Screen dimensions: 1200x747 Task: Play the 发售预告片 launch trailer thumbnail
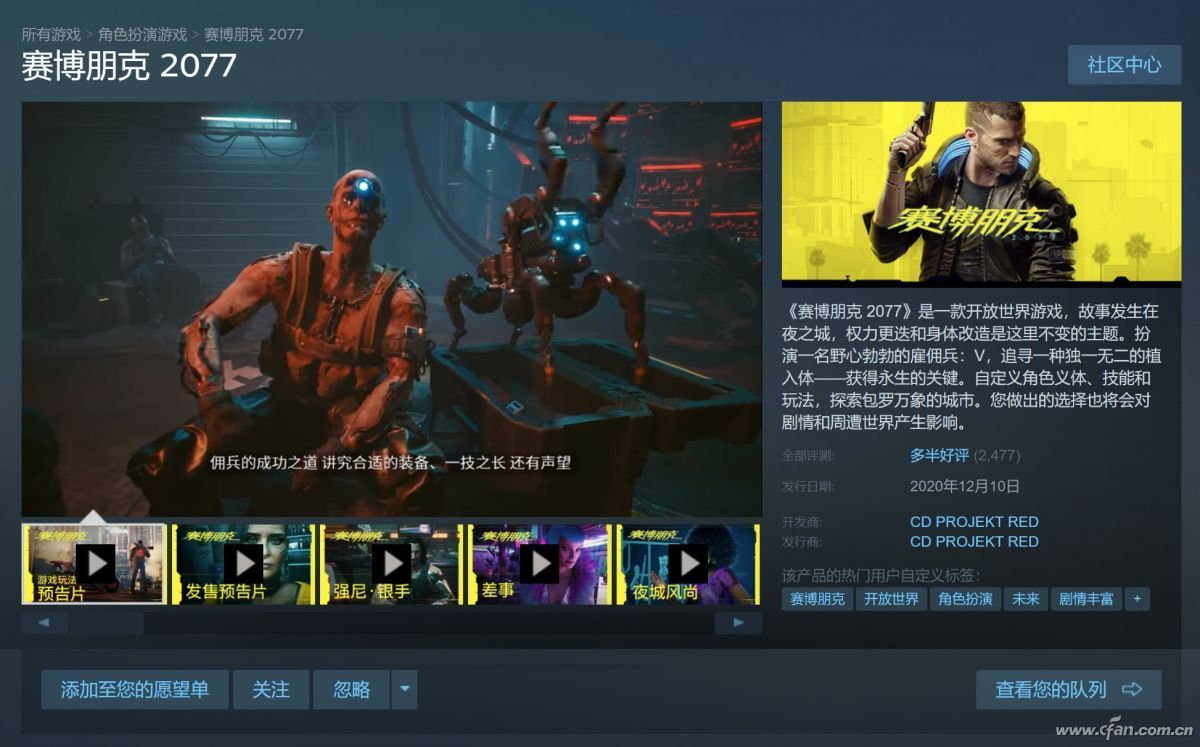point(243,564)
